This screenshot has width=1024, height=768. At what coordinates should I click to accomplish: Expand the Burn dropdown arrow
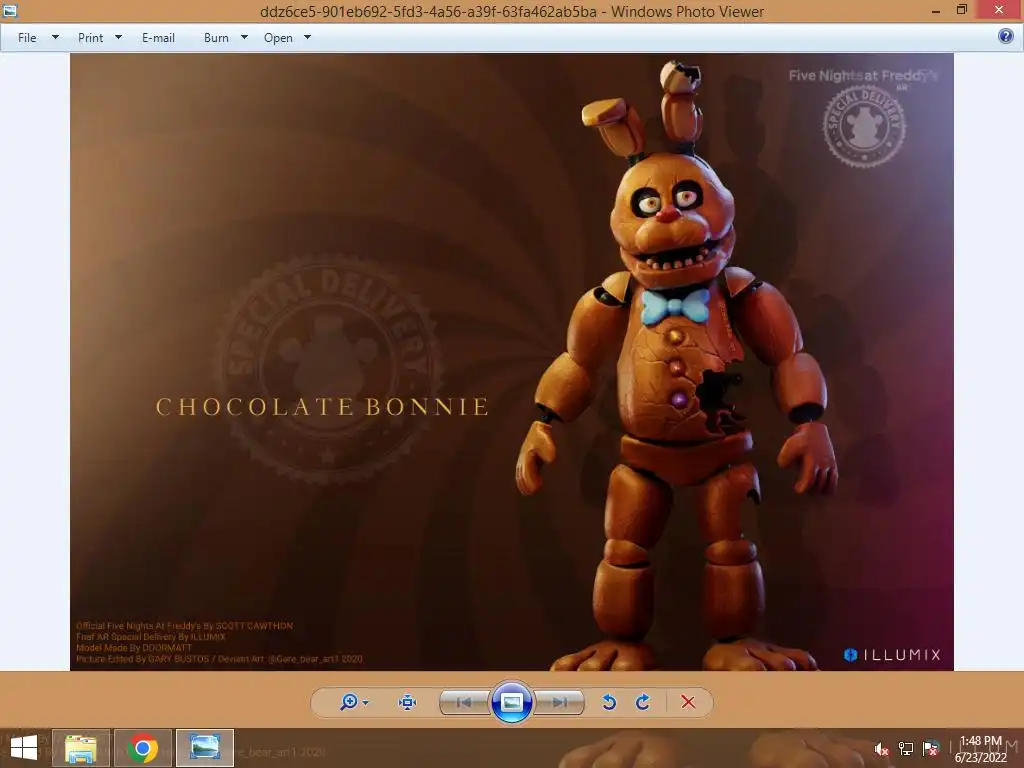point(244,37)
